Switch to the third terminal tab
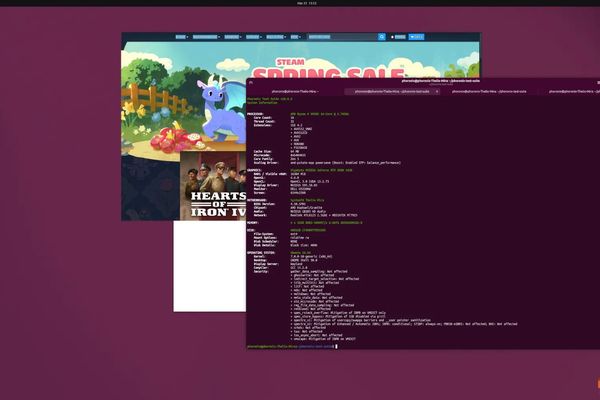600x400 pixels. click(x=489, y=91)
